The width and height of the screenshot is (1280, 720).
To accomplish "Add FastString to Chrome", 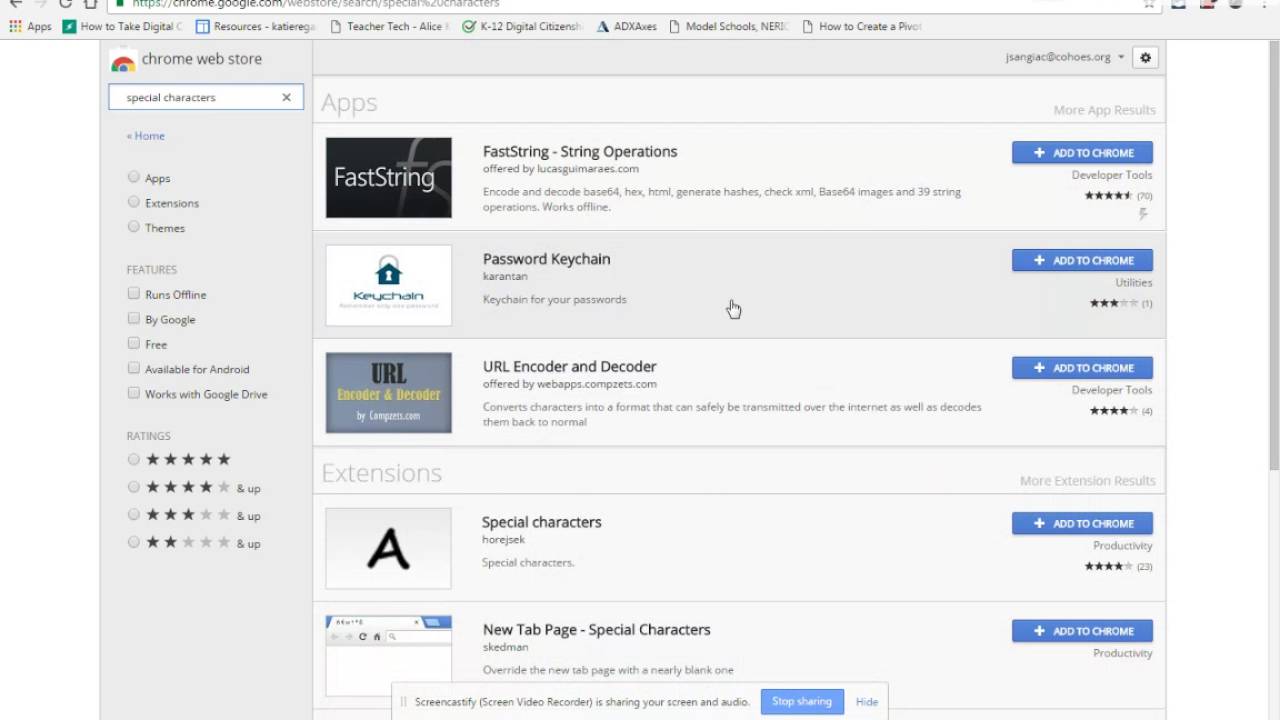I will pyautogui.click(x=1082, y=152).
